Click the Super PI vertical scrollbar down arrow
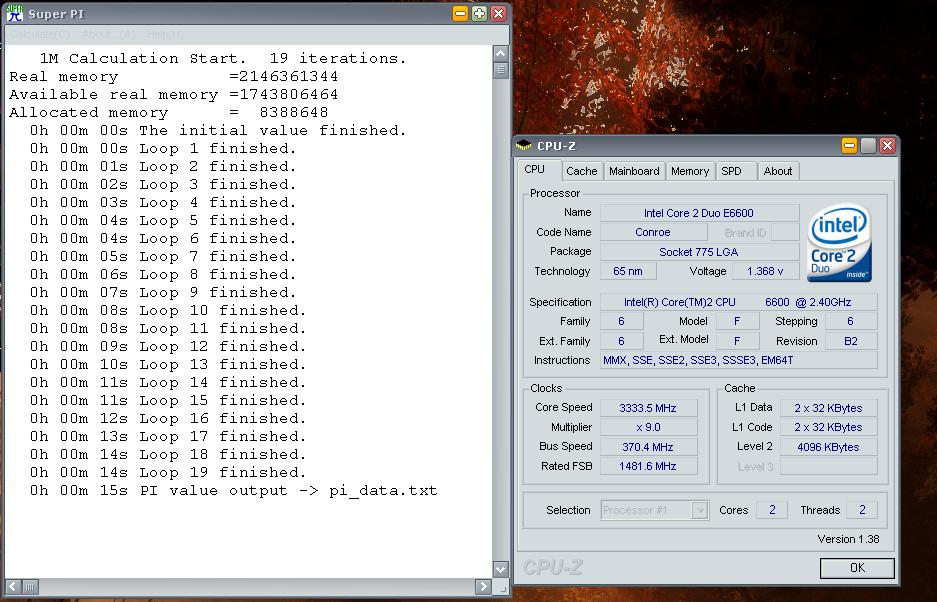 click(x=501, y=569)
